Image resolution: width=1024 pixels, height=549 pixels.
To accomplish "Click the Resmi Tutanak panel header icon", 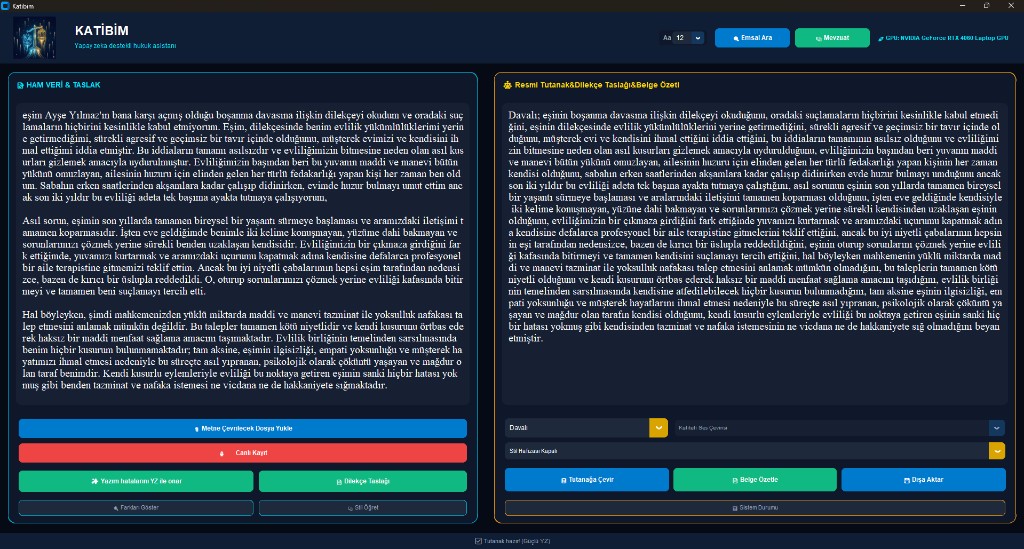I will tap(507, 85).
